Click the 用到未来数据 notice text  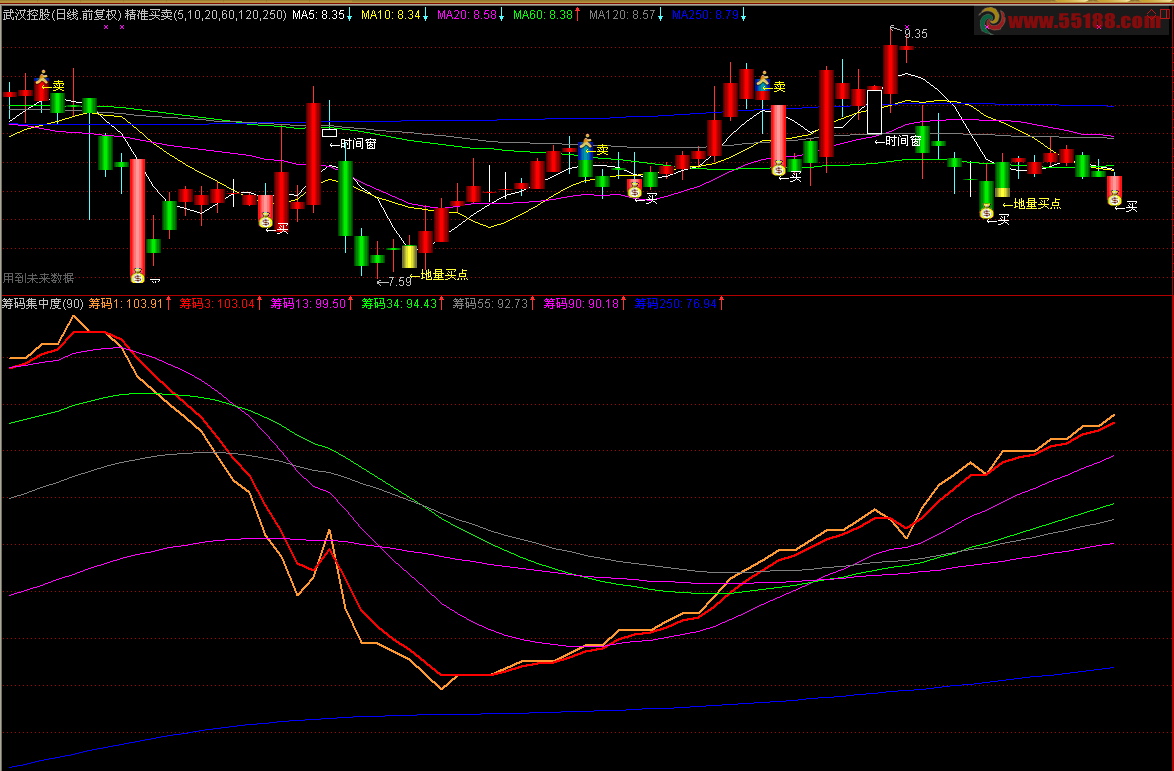tap(38, 278)
